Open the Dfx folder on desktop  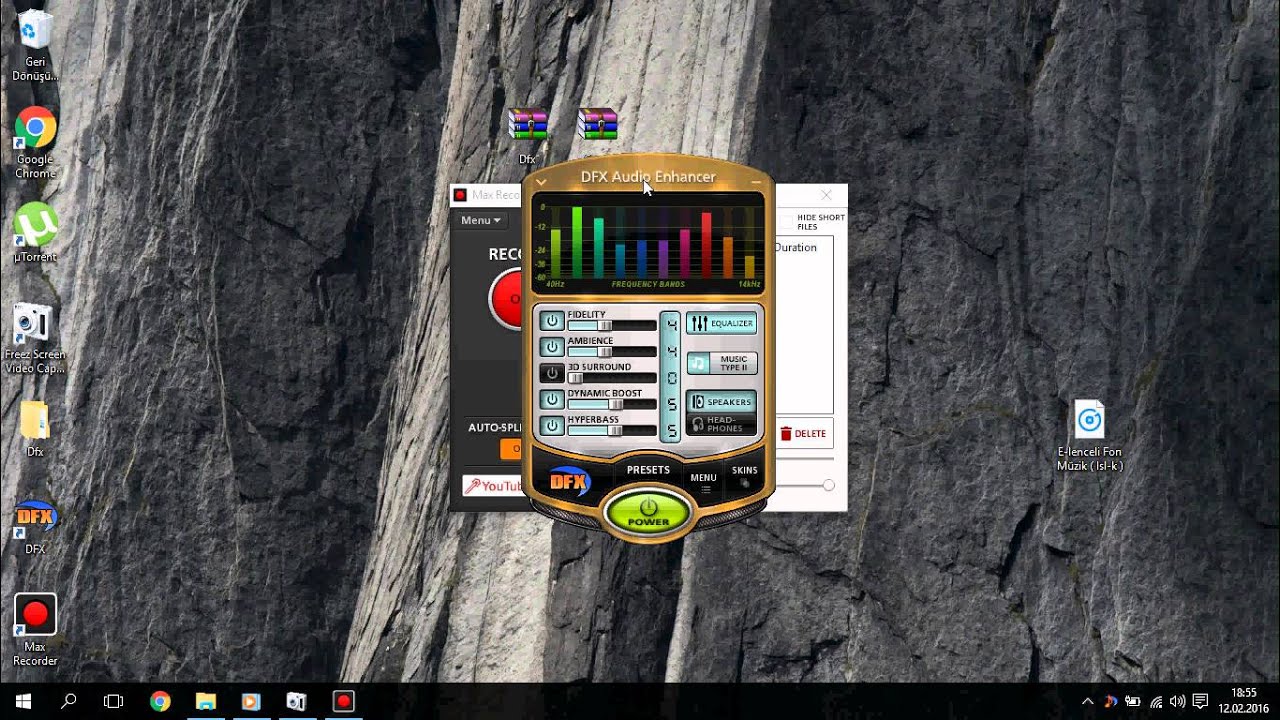35,428
